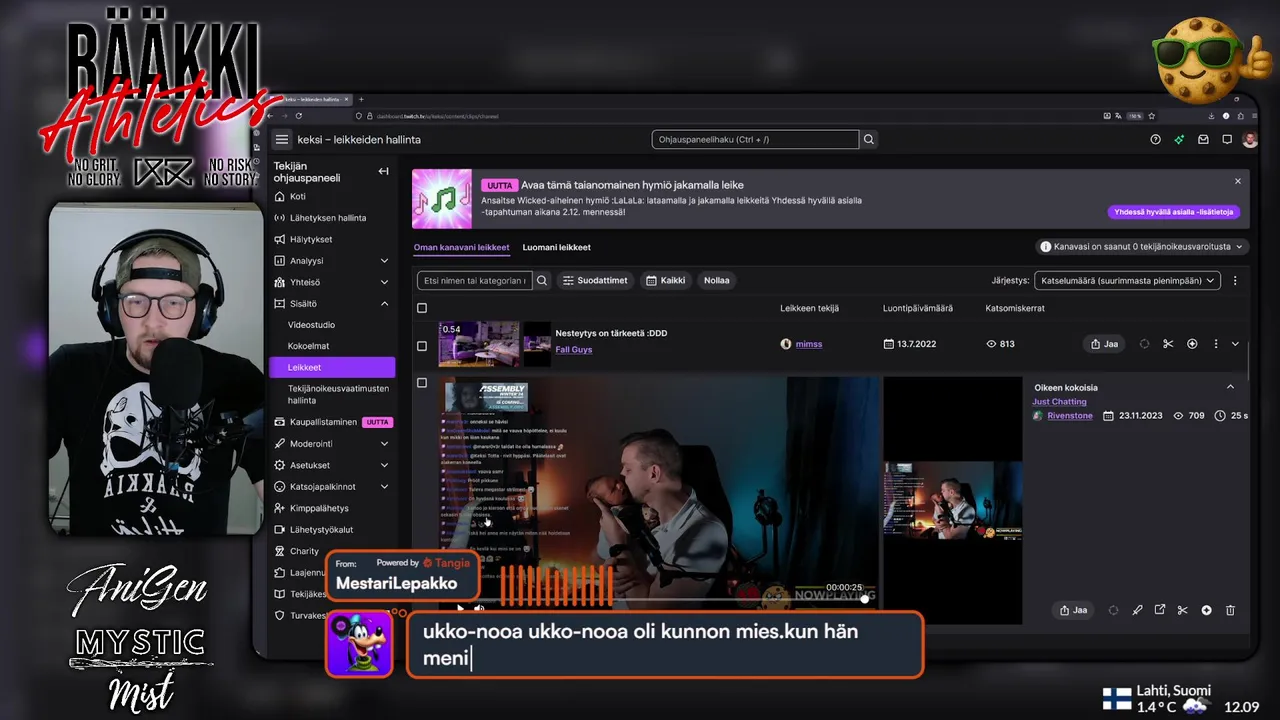Open the Suodattimet filters button
This screenshot has height=720, width=1280.
(x=595, y=281)
